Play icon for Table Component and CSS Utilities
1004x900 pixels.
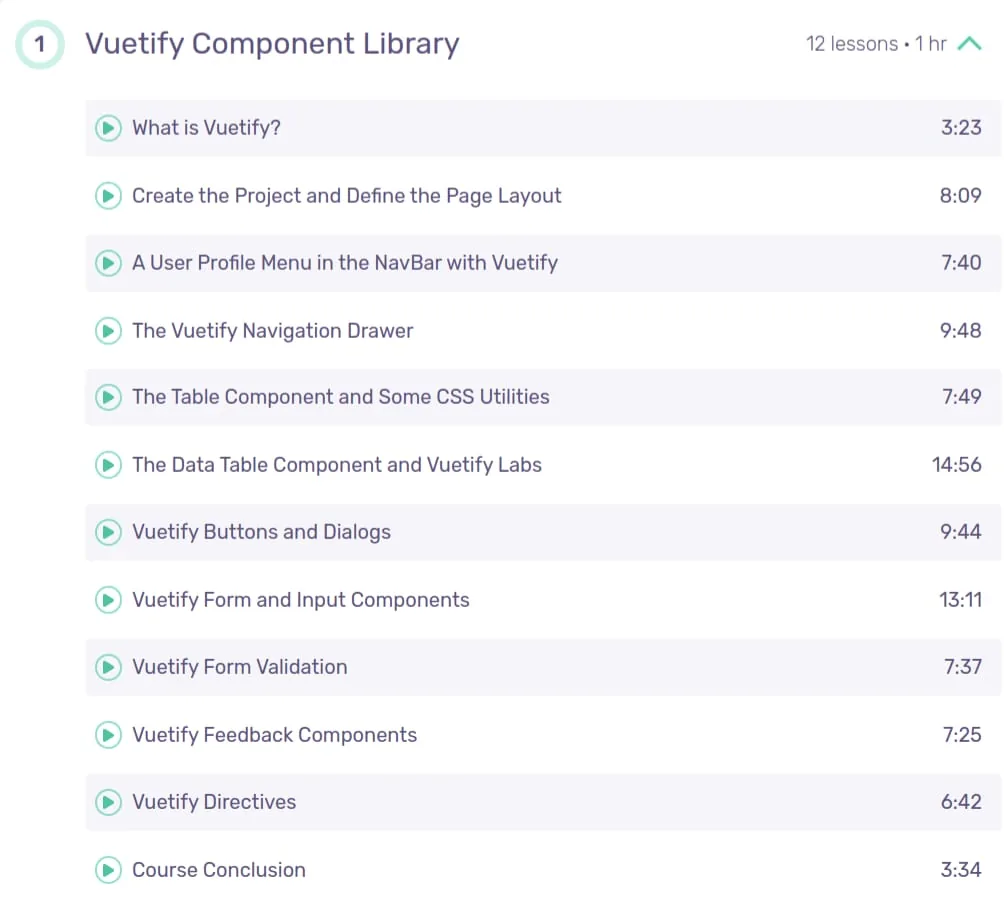[108, 397]
